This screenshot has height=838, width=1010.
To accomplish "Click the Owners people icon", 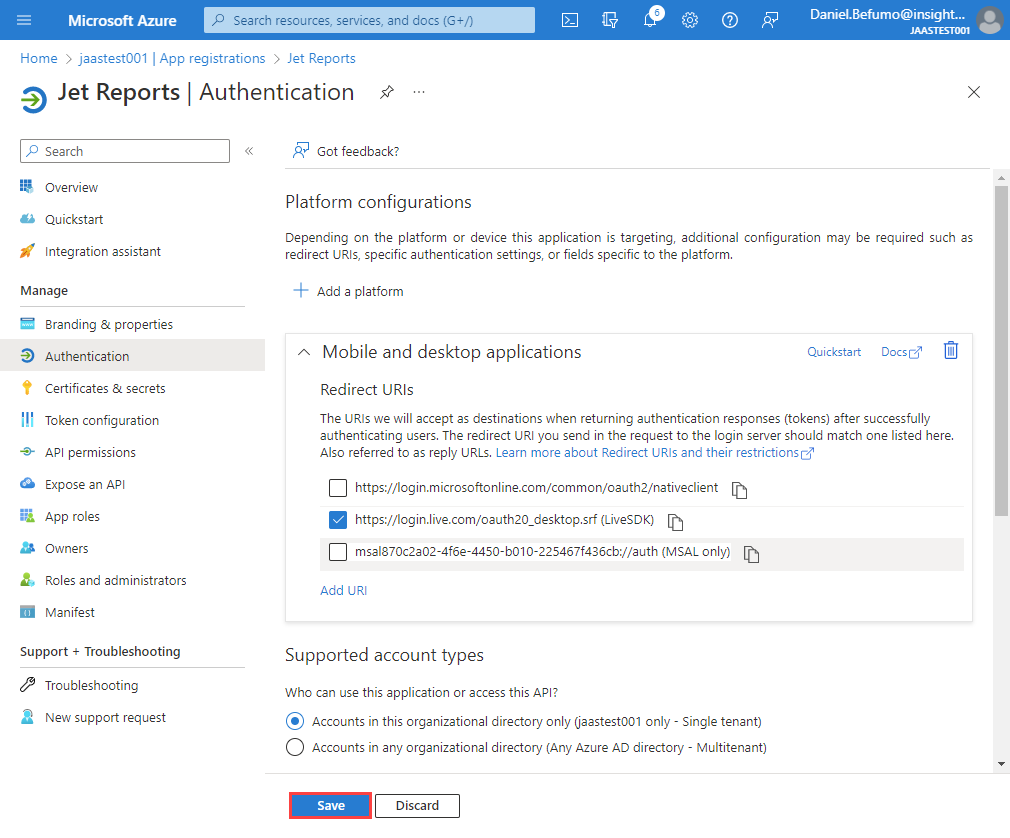I will 27,548.
